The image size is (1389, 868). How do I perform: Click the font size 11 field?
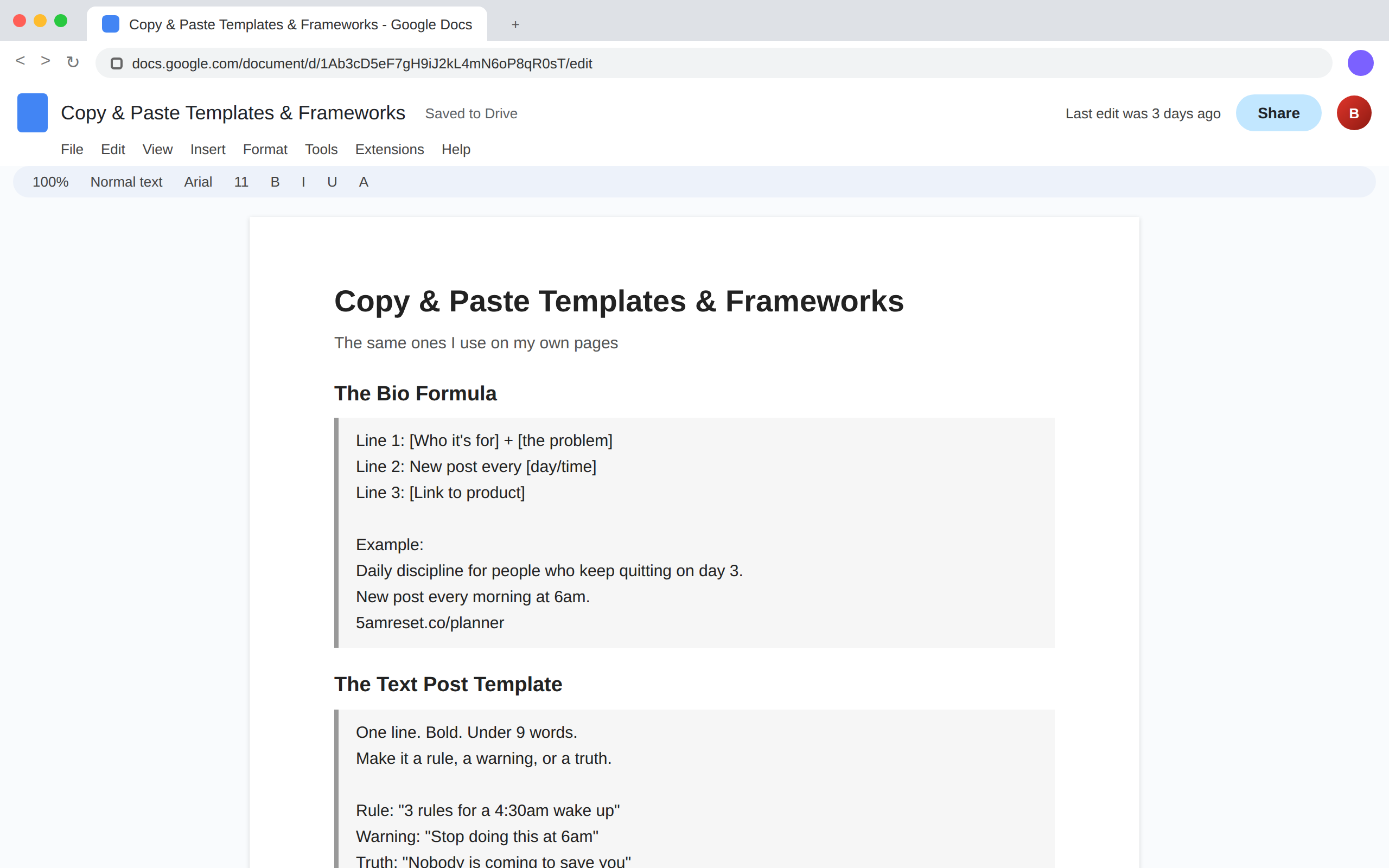point(241,182)
